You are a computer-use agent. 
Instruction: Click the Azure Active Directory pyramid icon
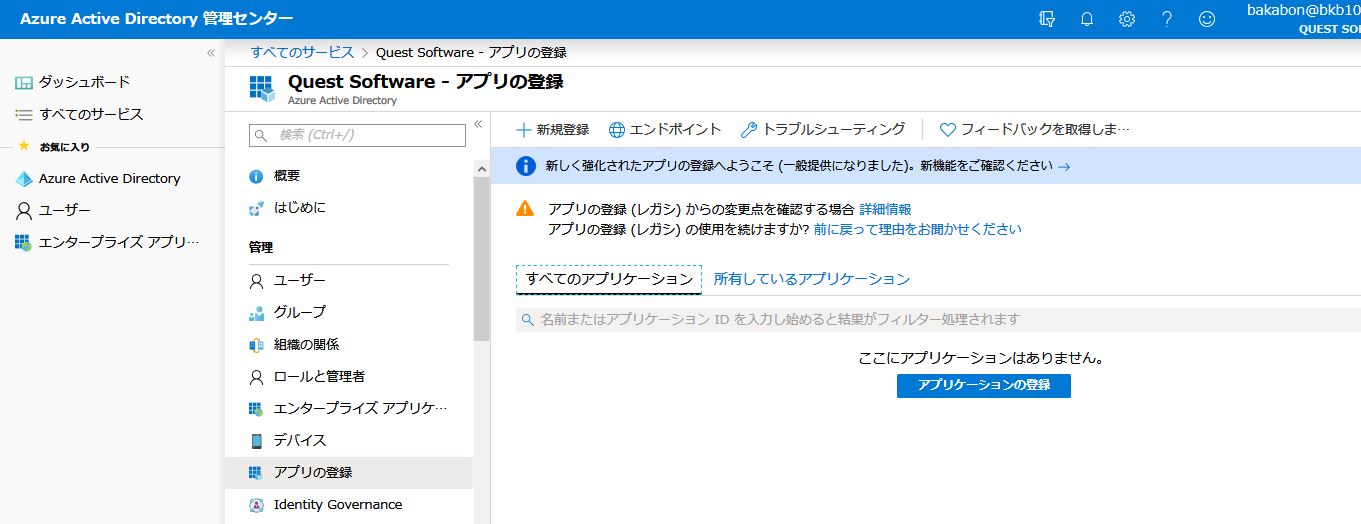click(24, 178)
